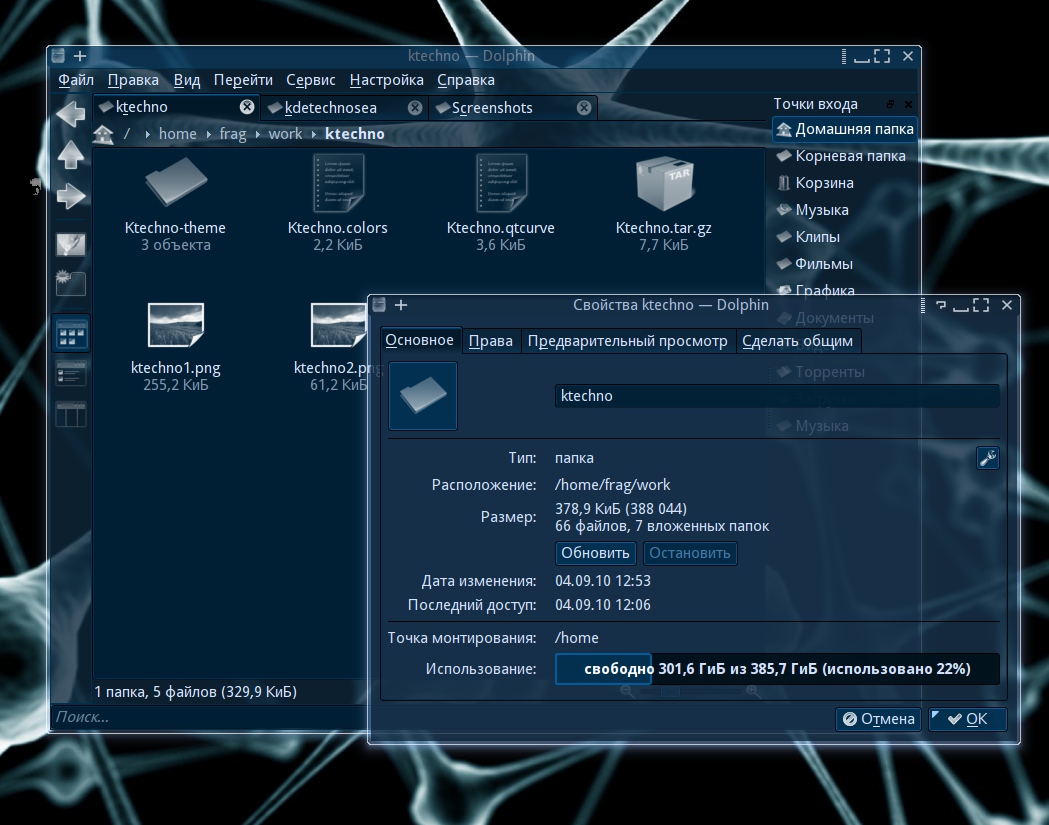Viewport: 1049px width, 825px height.
Task: Click the home icon in the breadcrumb bar
Action: tap(103, 134)
